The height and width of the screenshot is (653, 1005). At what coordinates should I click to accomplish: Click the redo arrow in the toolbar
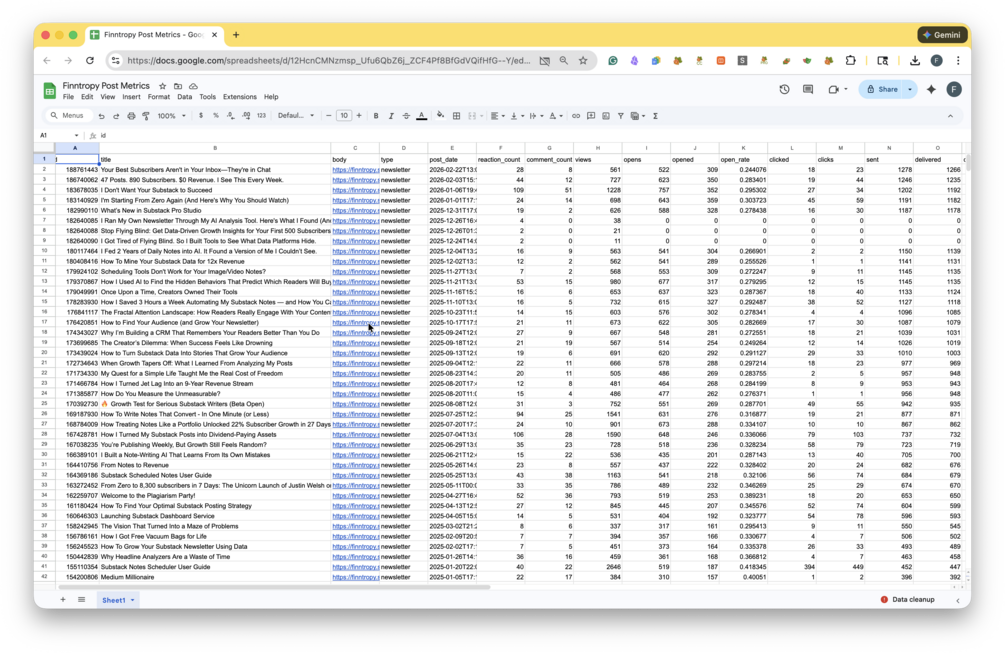(x=116, y=116)
